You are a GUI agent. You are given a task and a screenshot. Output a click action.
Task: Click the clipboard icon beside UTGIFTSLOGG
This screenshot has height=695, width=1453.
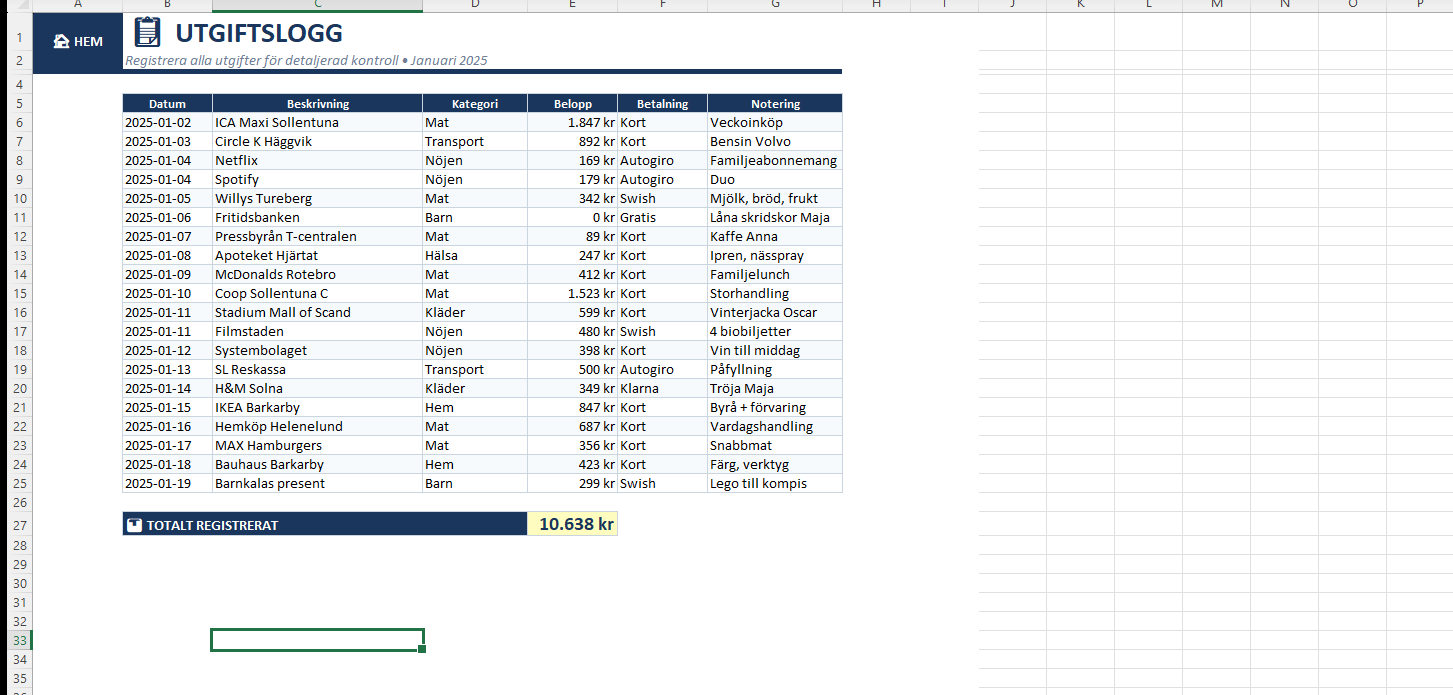tap(147, 33)
